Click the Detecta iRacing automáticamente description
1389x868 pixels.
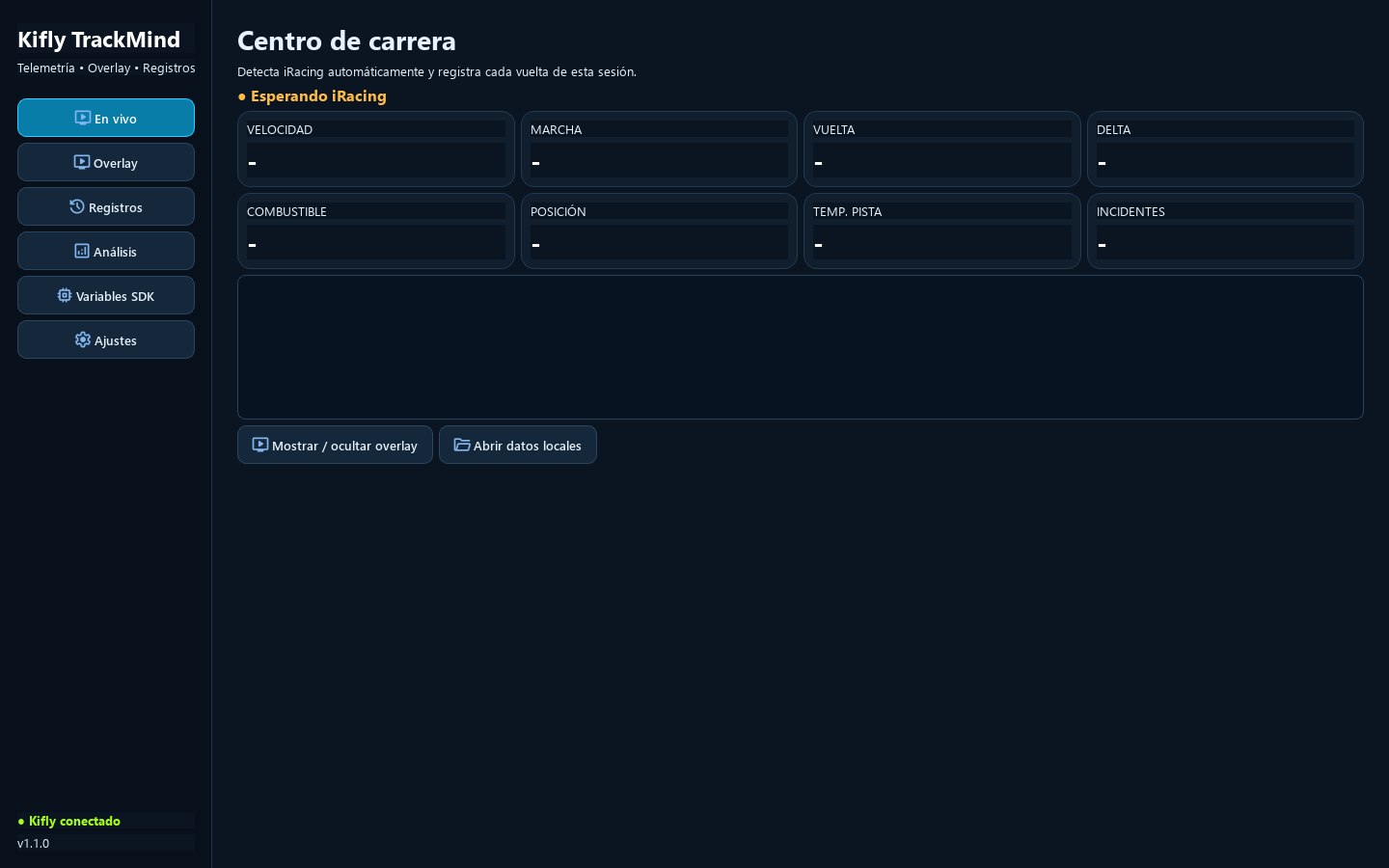[x=437, y=71]
